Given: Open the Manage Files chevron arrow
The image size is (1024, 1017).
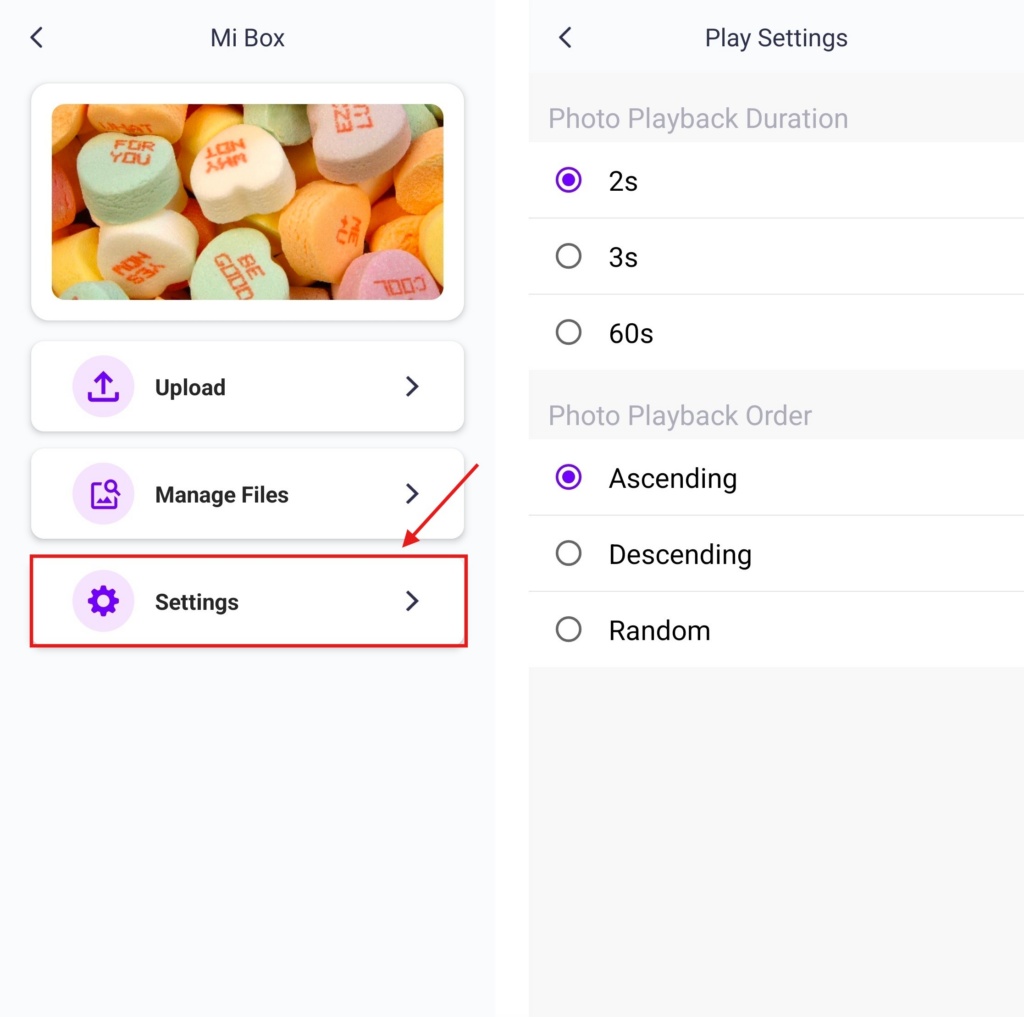Looking at the screenshot, I should point(411,494).
